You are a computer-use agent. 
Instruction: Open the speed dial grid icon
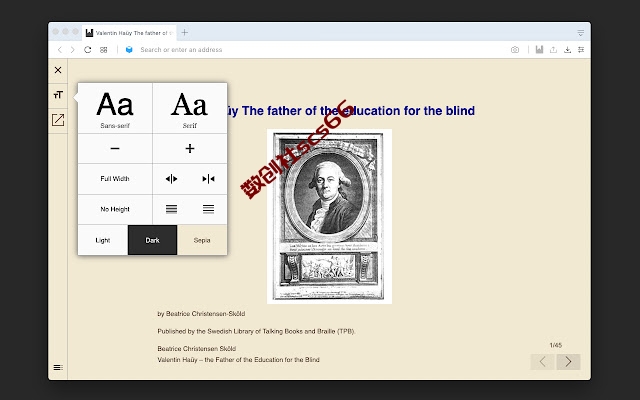[x=104, y=50]
